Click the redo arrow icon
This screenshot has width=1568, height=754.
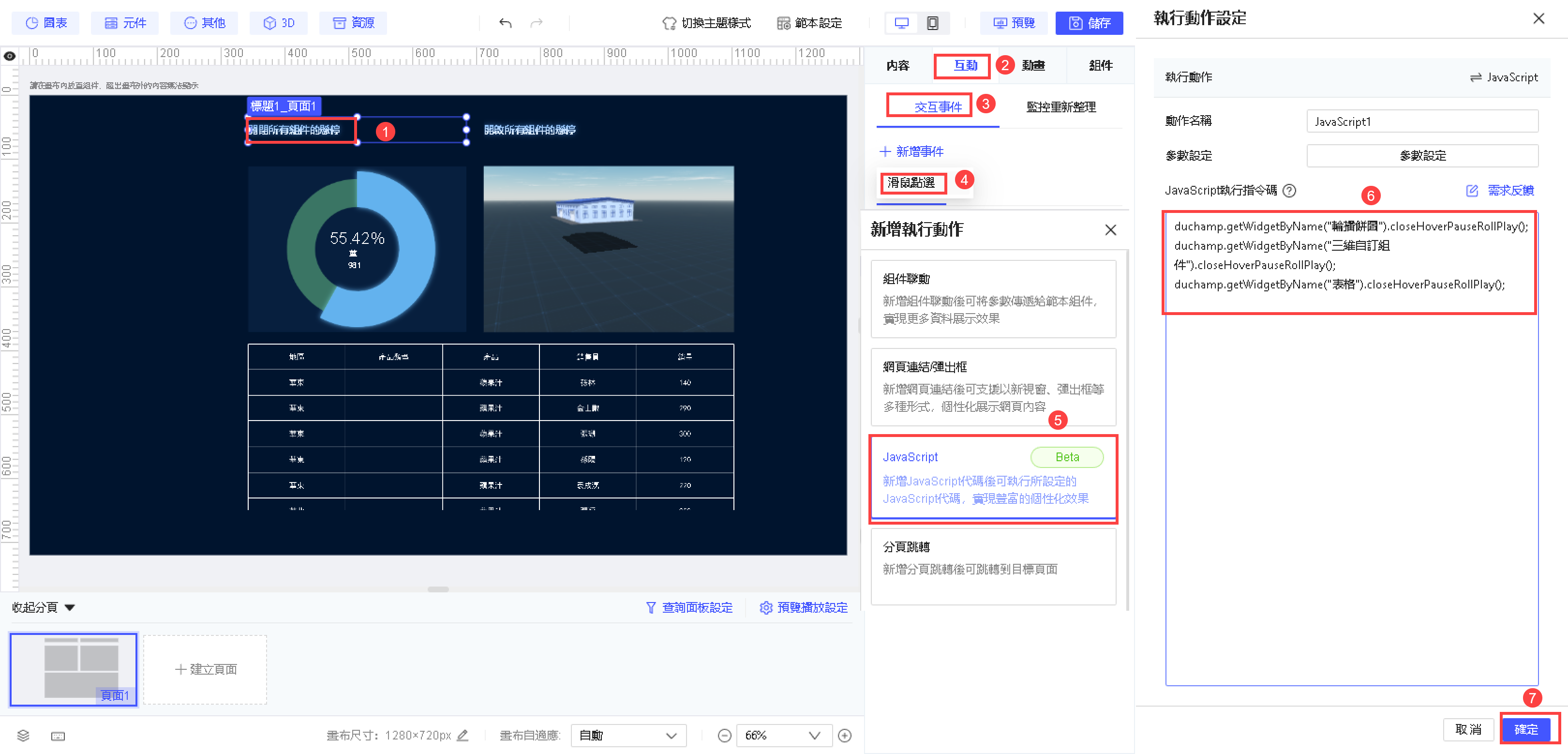(536, 23)
